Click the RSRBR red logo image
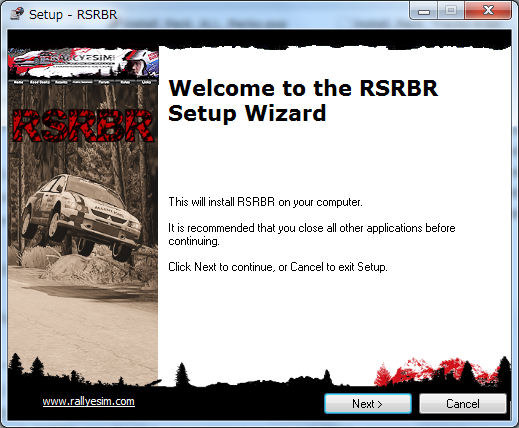519x428 pixels. coord(83,126)
